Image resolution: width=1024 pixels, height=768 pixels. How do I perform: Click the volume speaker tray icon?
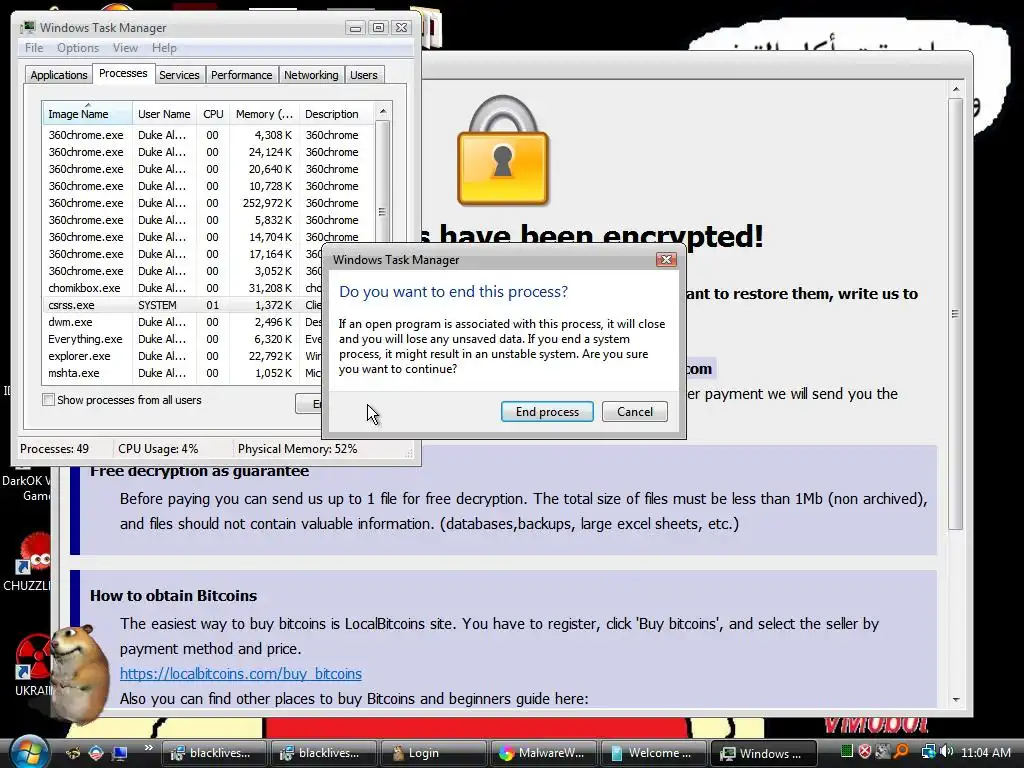[947, 752]
